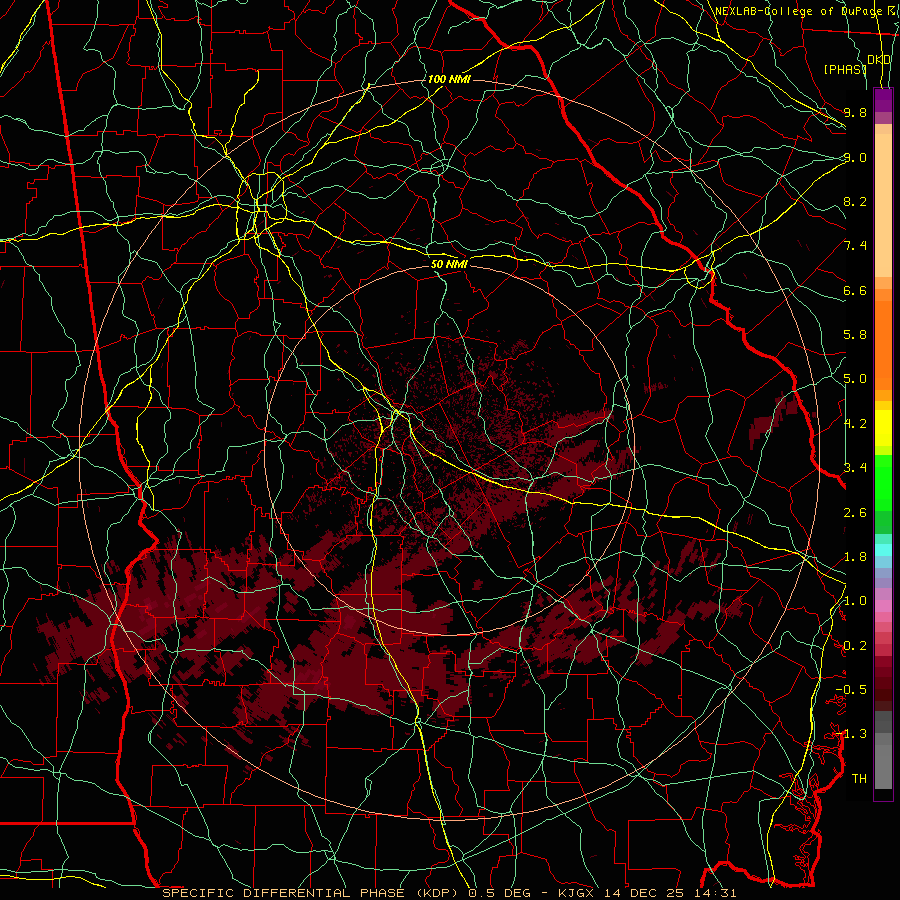The width and height of the screenshot is (900, 900).
Task: Click the 5.0 value on the scale
Action: click(855, 379)
